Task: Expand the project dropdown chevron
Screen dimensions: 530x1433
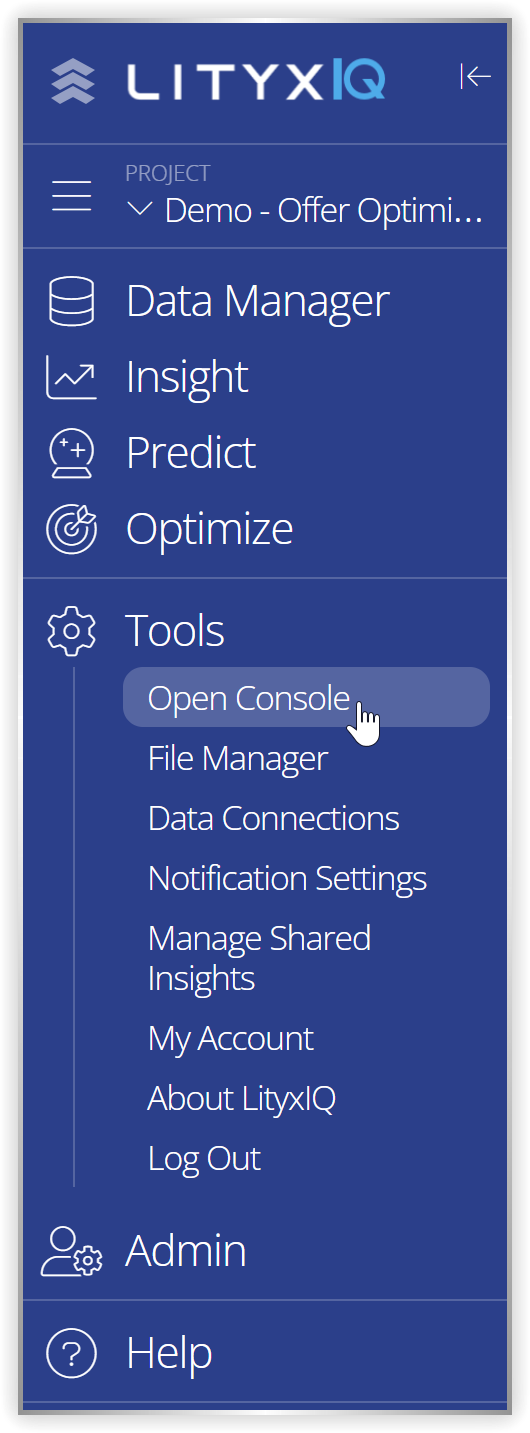Action: pyautogui.click(x=141, y=210)
